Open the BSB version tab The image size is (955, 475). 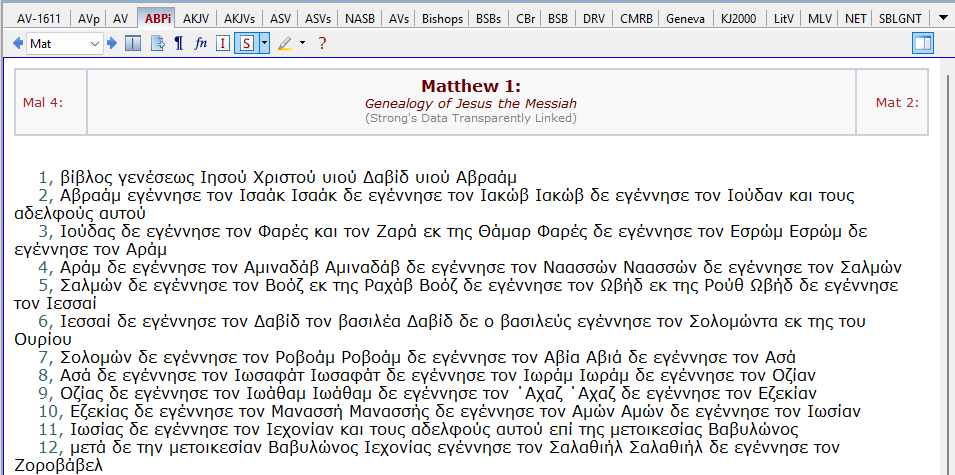(558, 19)
